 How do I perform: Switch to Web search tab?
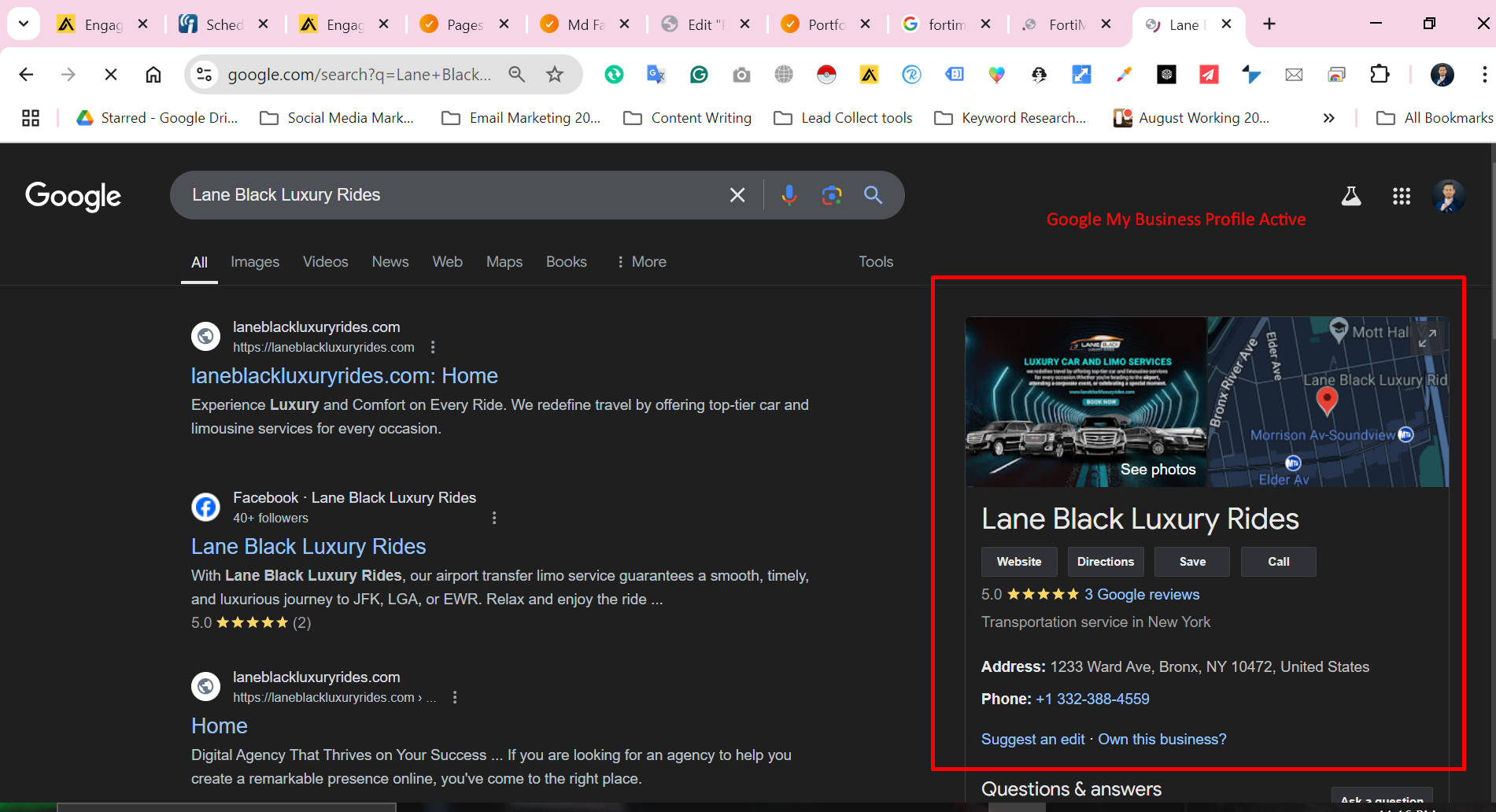447,262
